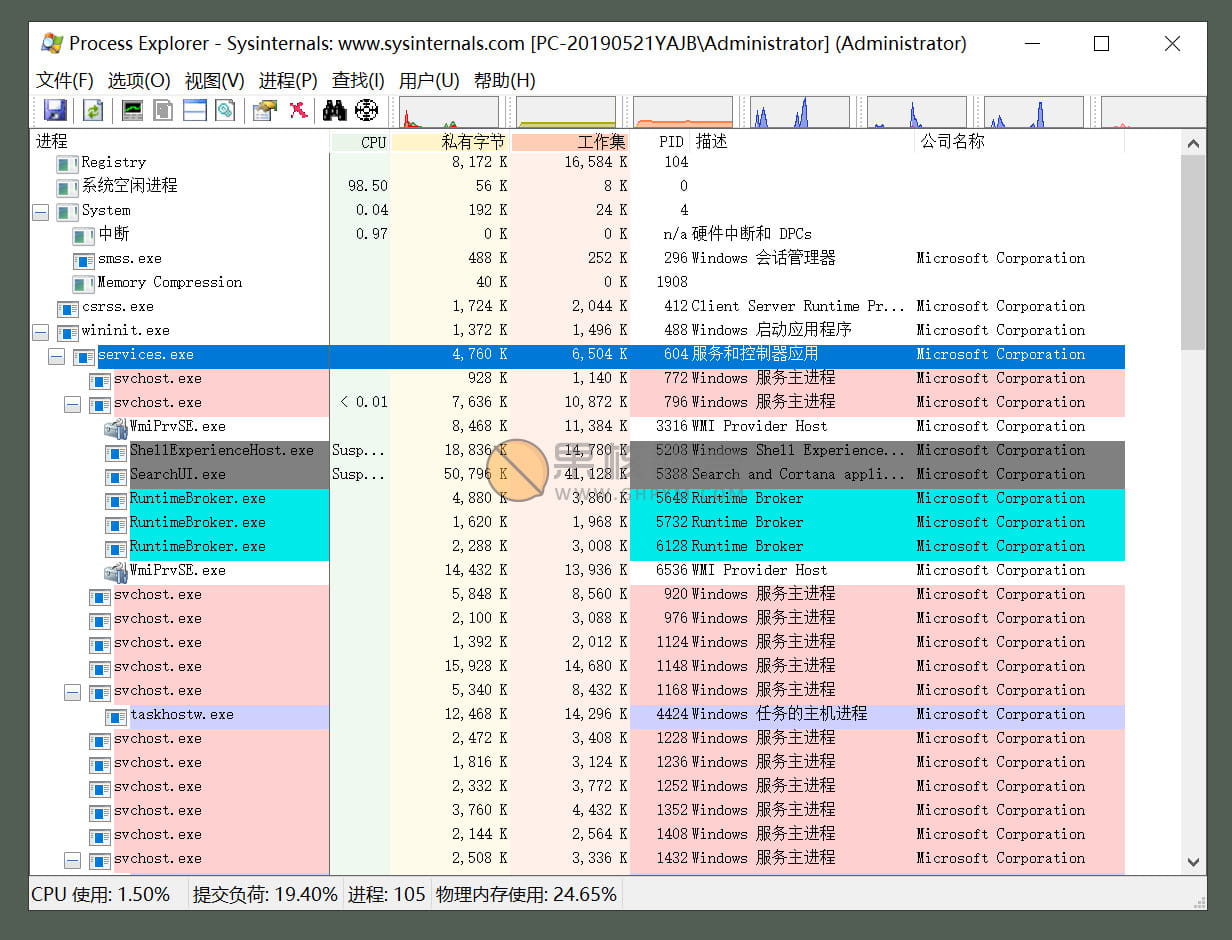Open the 选项(O) menu
1232x940 pixels.
point(137,80)
